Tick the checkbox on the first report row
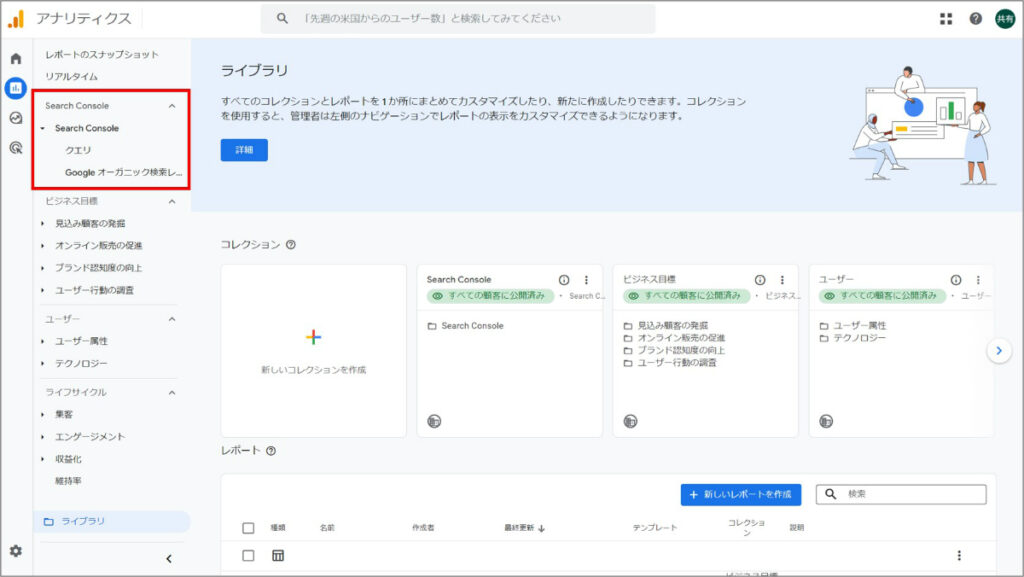The width and height of the screenshot is (1024, 577). [x=248, y=555]
